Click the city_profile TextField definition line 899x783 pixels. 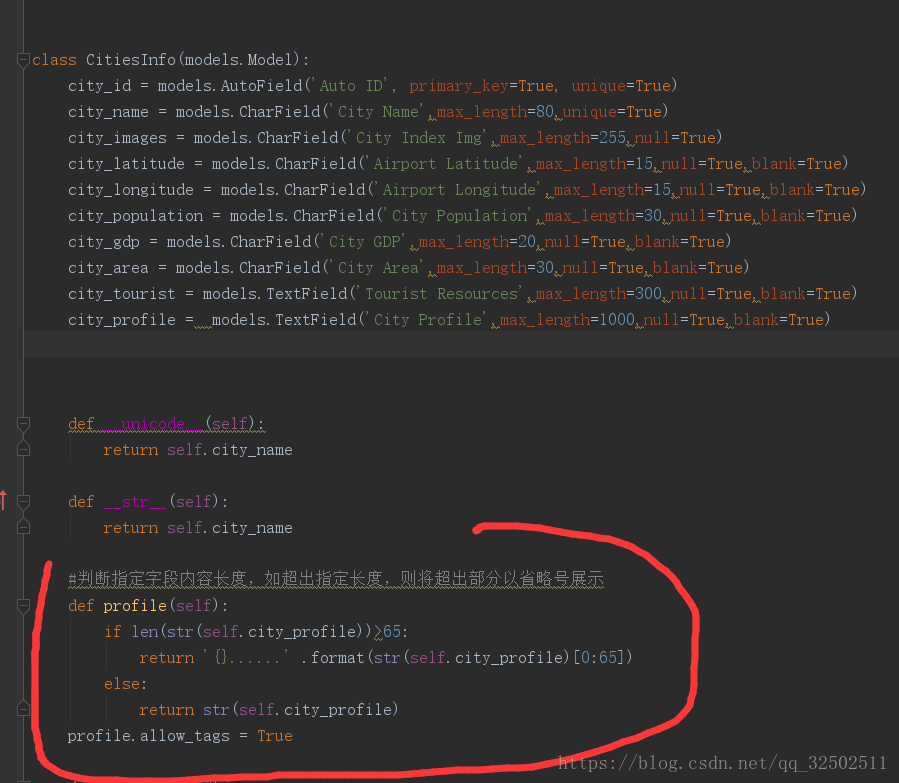(x=449, y=320)
